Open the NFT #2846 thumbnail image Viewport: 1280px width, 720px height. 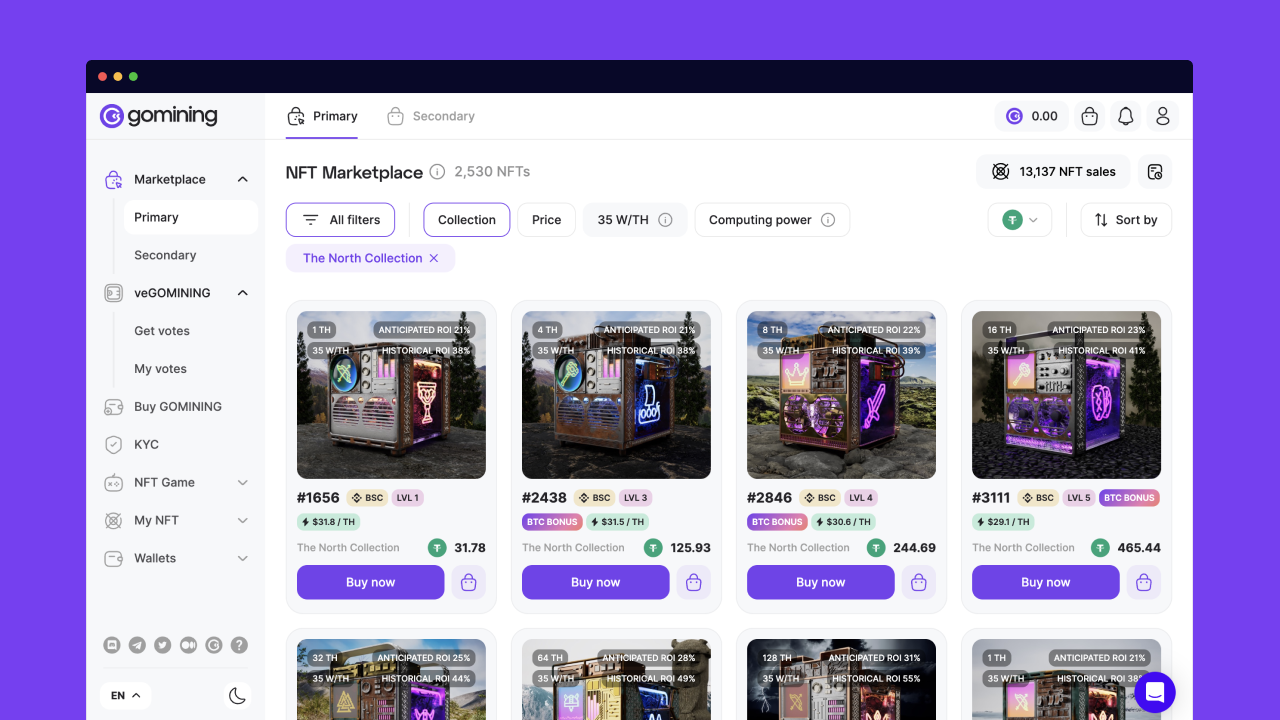841,395
